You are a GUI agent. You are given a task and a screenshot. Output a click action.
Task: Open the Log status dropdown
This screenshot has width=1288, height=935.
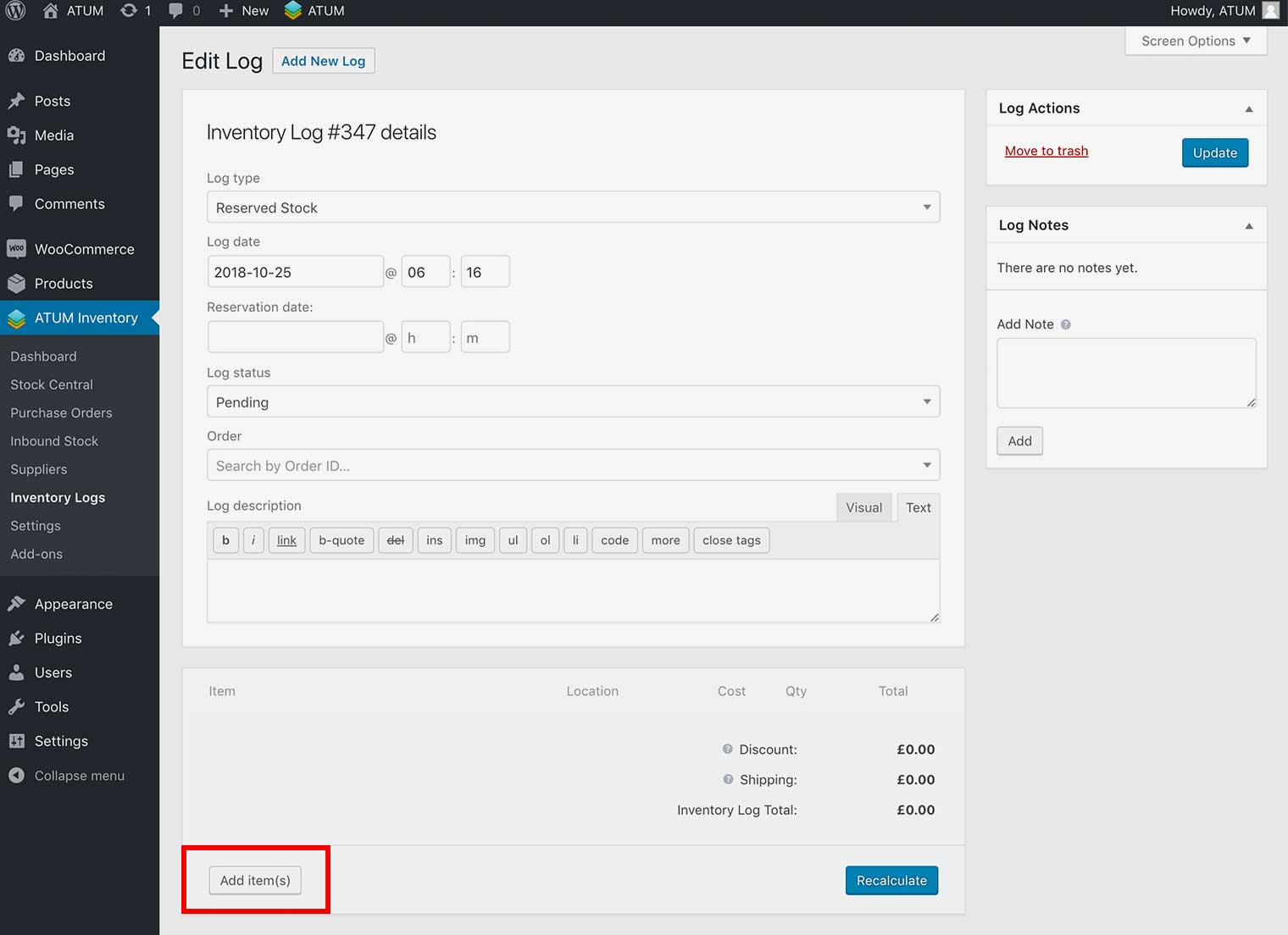point(573,402)
